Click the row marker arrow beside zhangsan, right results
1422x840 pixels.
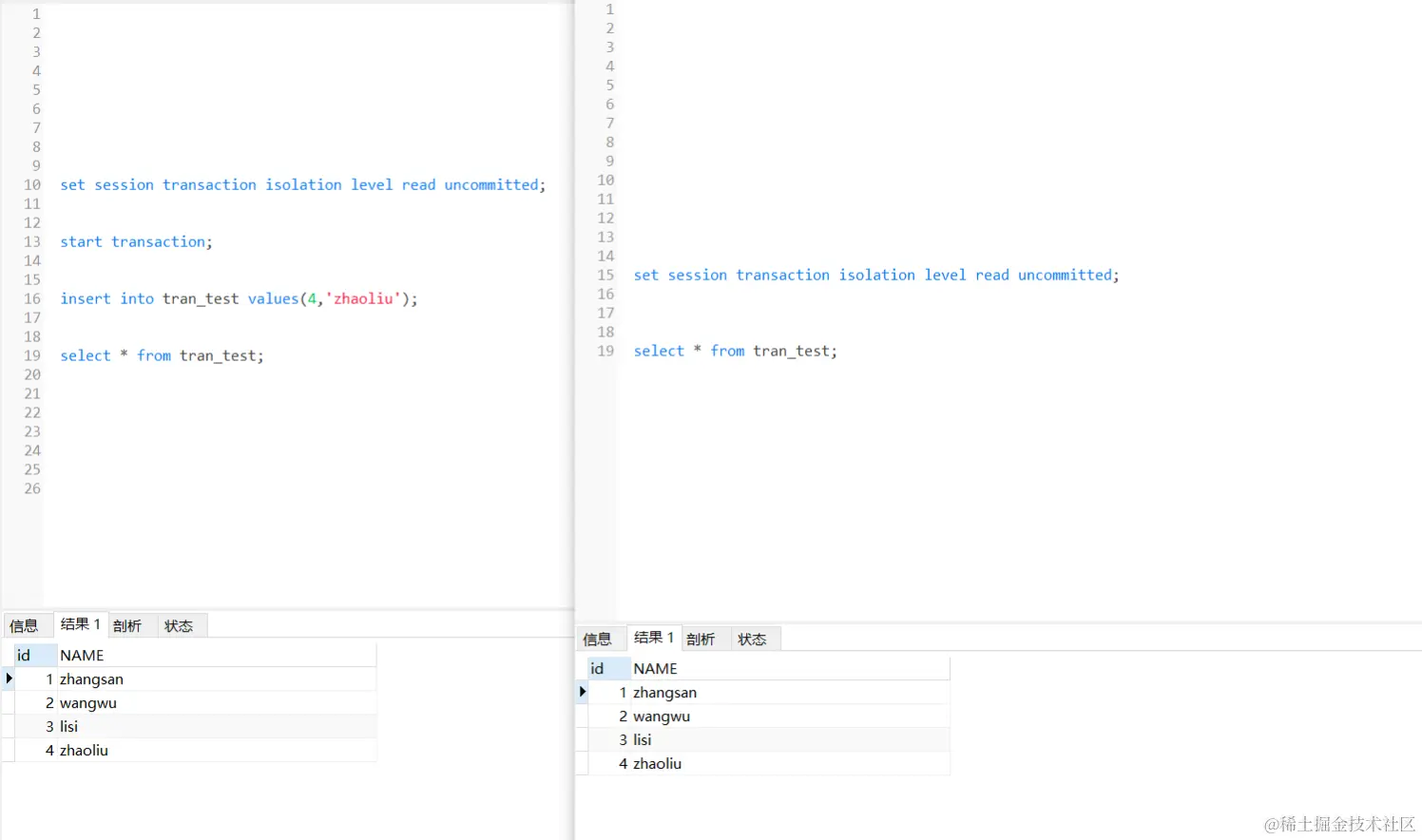click(x=582, y=693)
